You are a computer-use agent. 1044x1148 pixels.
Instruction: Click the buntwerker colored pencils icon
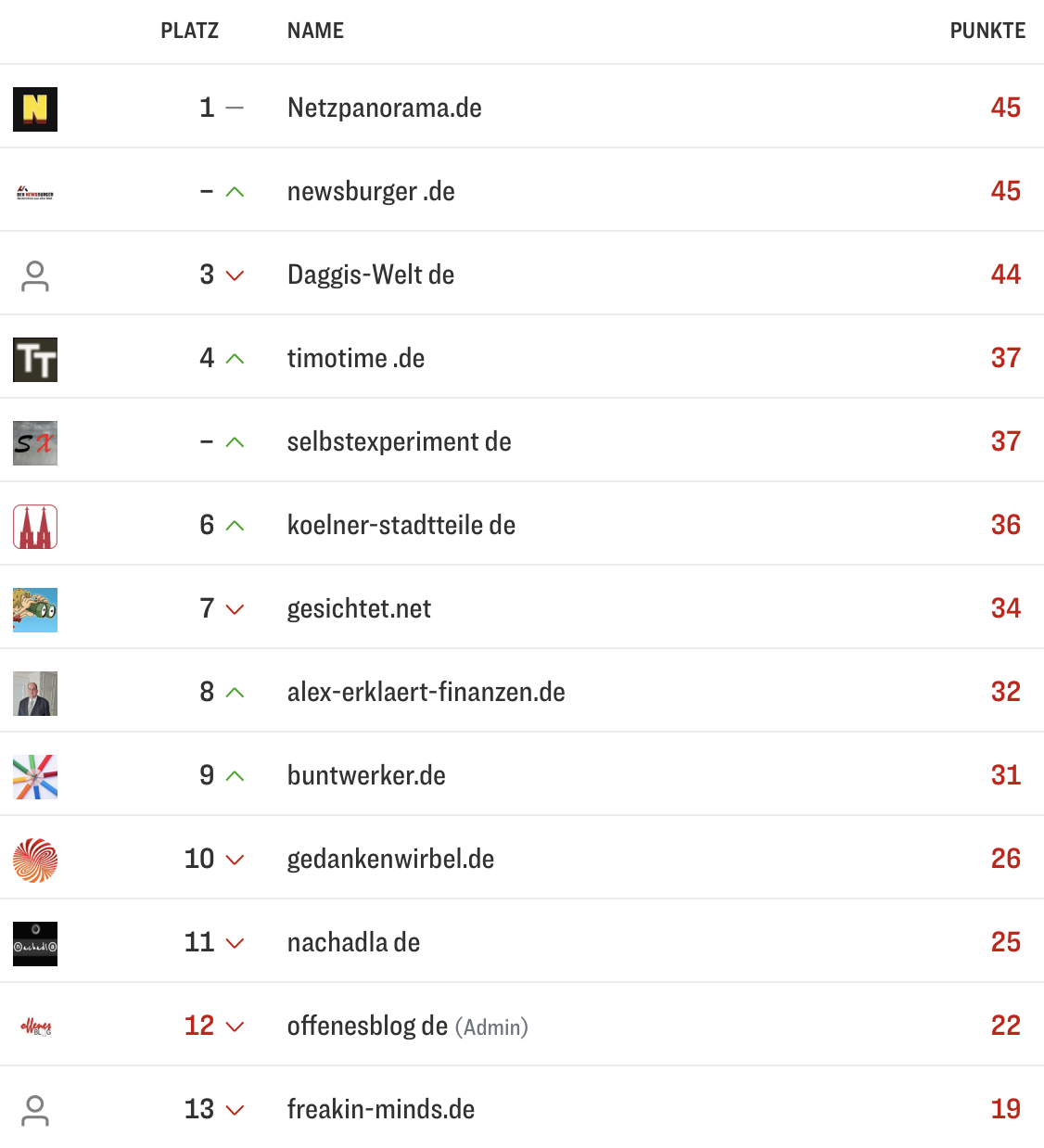(x=35, y=777)
